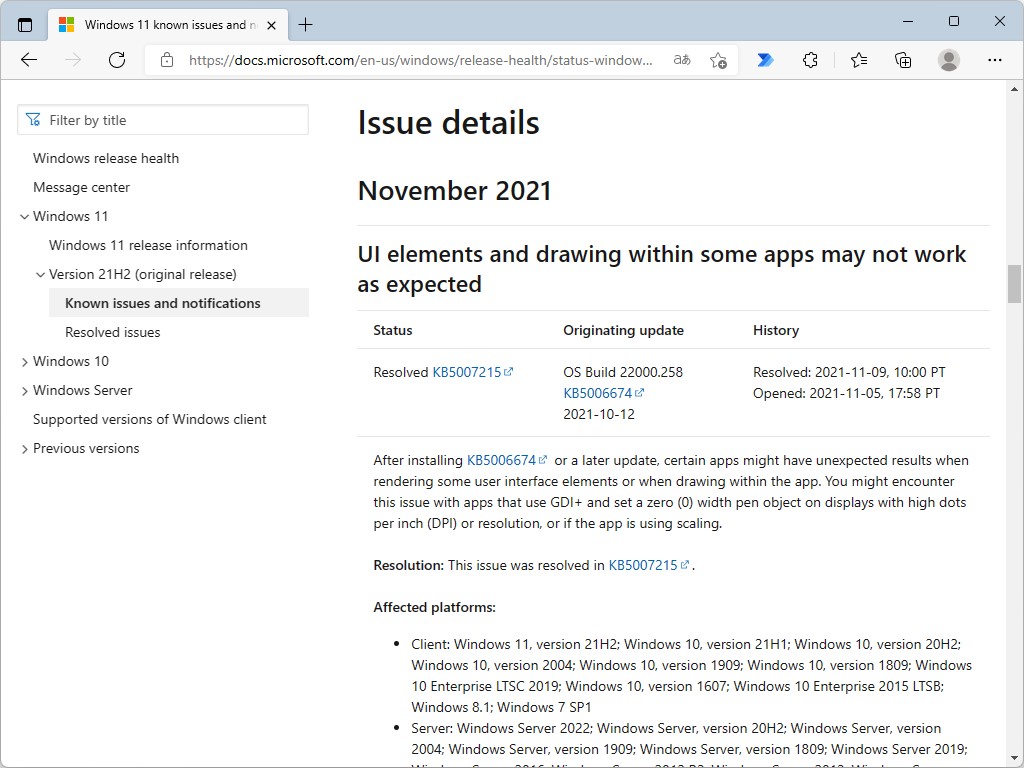Click the 'Affected platforms:' label

[434, 607]
